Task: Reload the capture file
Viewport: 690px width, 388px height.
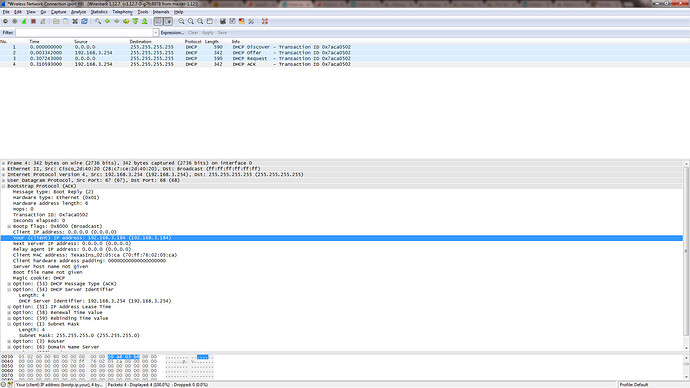Action: [x=84, y=21]
